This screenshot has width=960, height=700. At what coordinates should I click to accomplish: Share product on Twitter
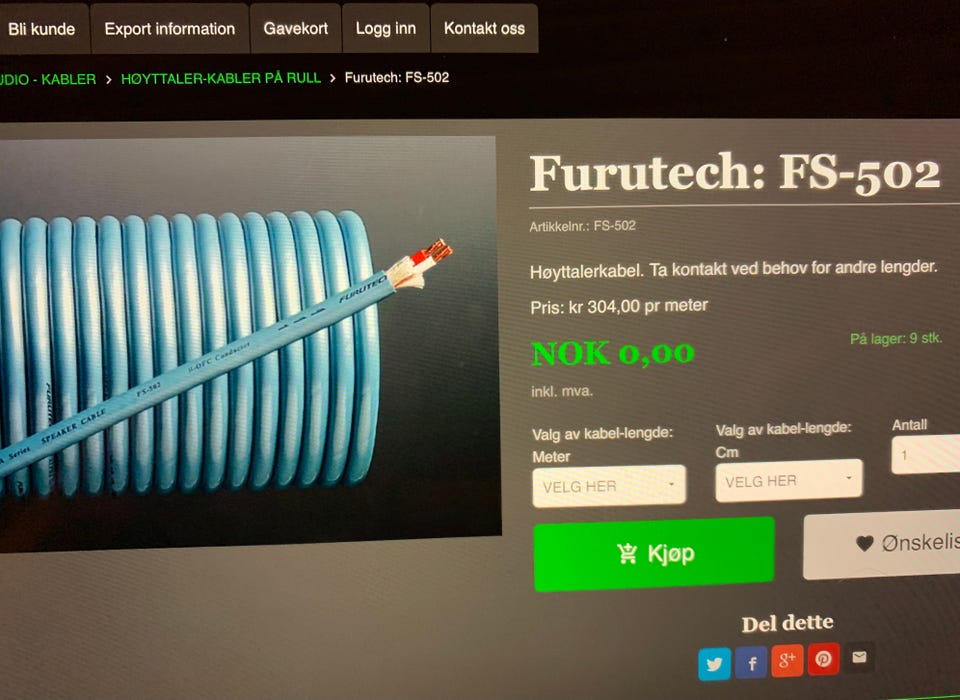click(x=714, y=664)
